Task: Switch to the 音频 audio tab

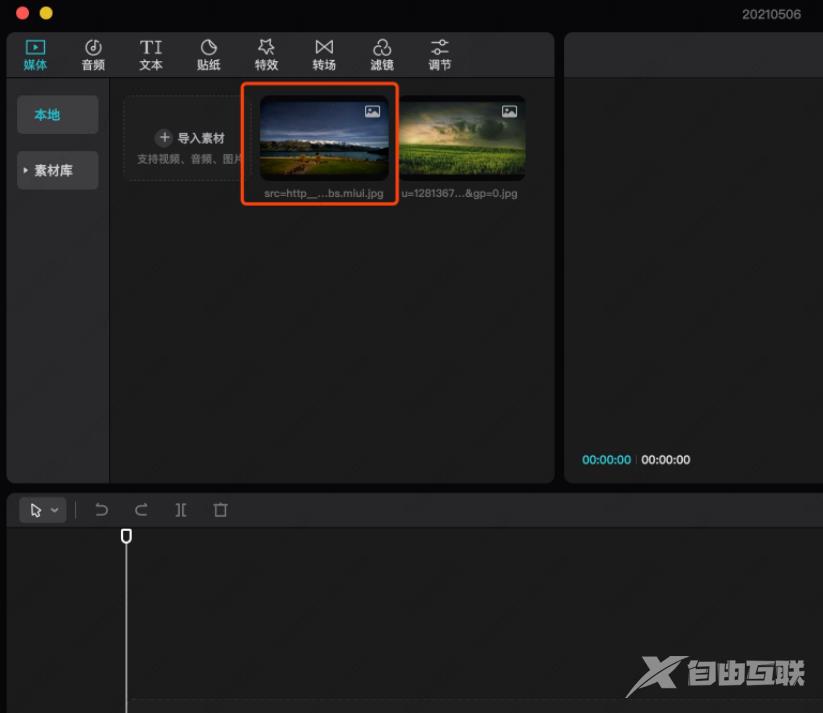Action: click(x=93, y=55)
